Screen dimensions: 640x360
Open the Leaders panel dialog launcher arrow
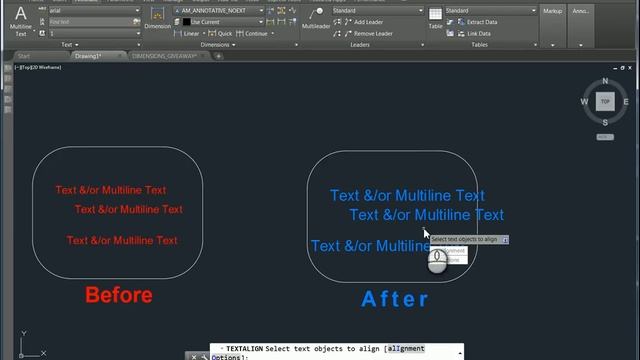(422, 45)
